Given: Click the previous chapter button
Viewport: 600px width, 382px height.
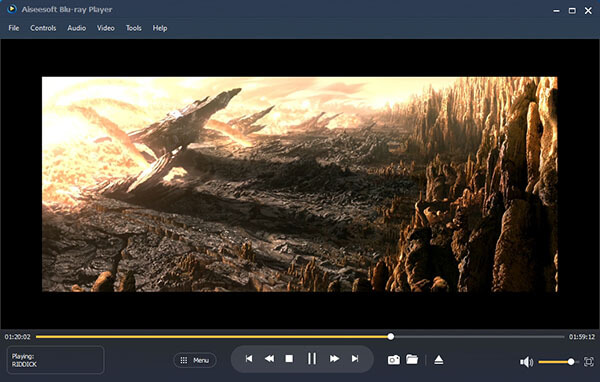Looking at the screenshot, I should coord(249,359).
